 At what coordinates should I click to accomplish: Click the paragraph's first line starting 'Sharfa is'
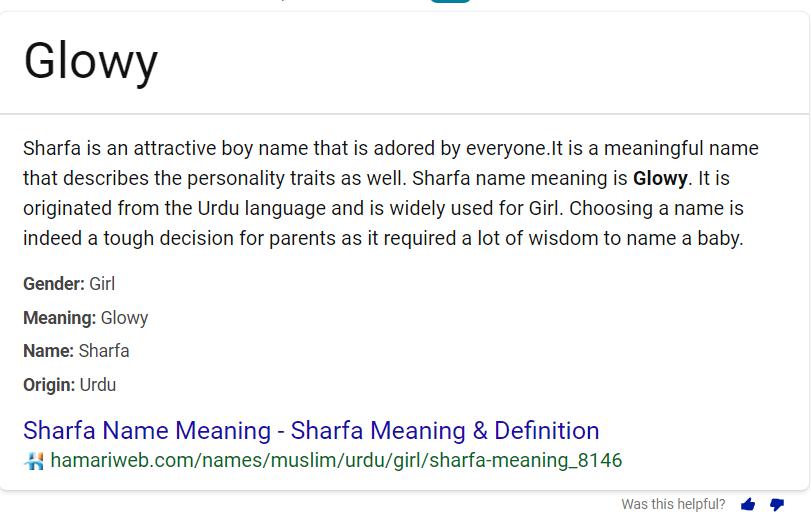pyautogui.click(x=390, y=150)
